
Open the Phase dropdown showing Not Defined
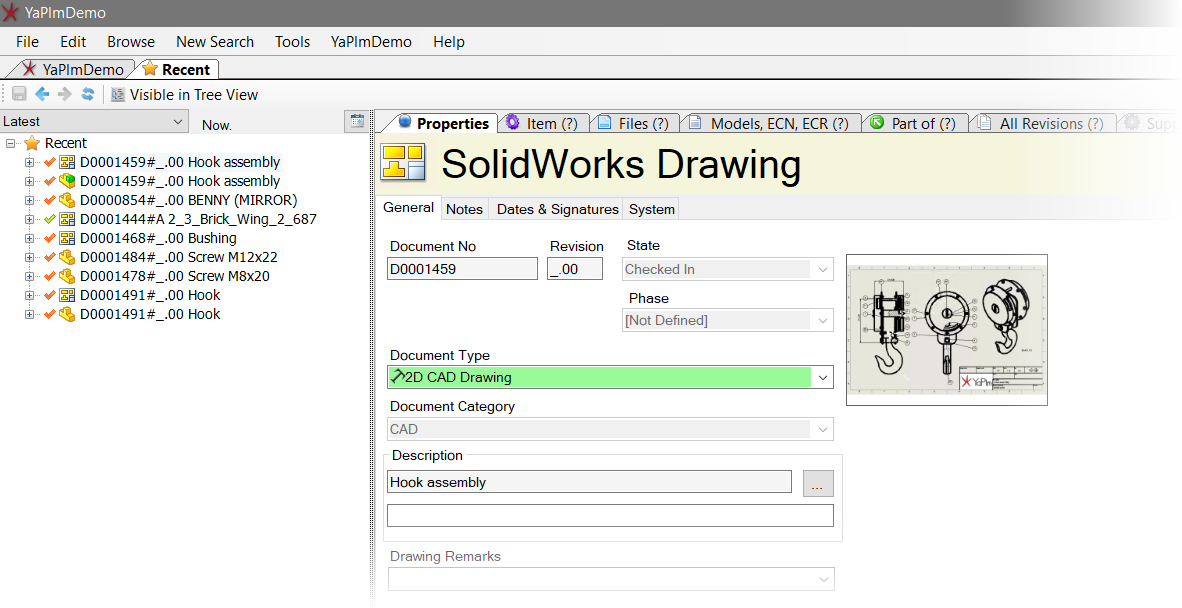pyautogui.click(x=822, y=320)
